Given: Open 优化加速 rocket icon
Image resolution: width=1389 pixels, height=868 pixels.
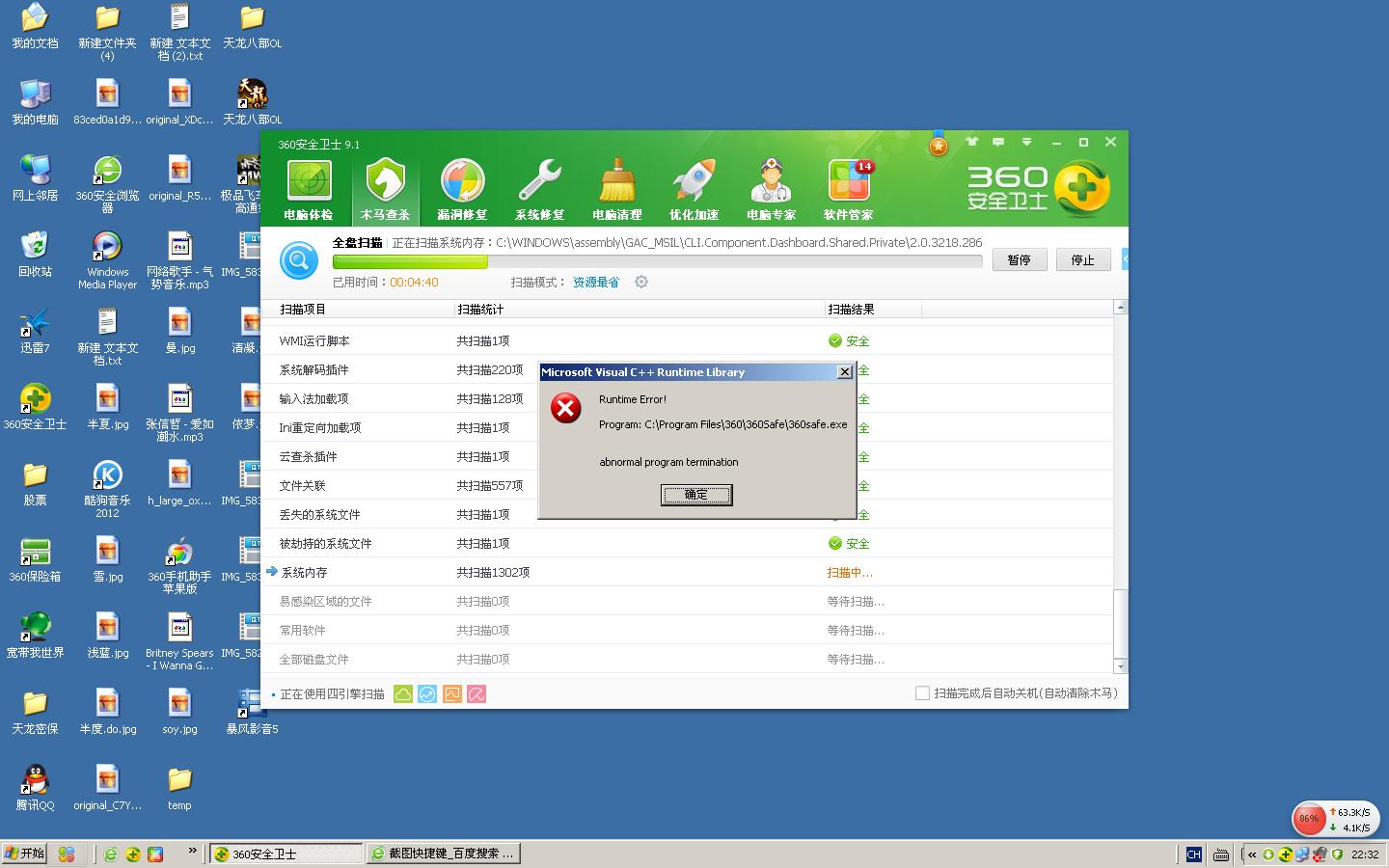Looking at the screenshot, I should click(694, 190).
